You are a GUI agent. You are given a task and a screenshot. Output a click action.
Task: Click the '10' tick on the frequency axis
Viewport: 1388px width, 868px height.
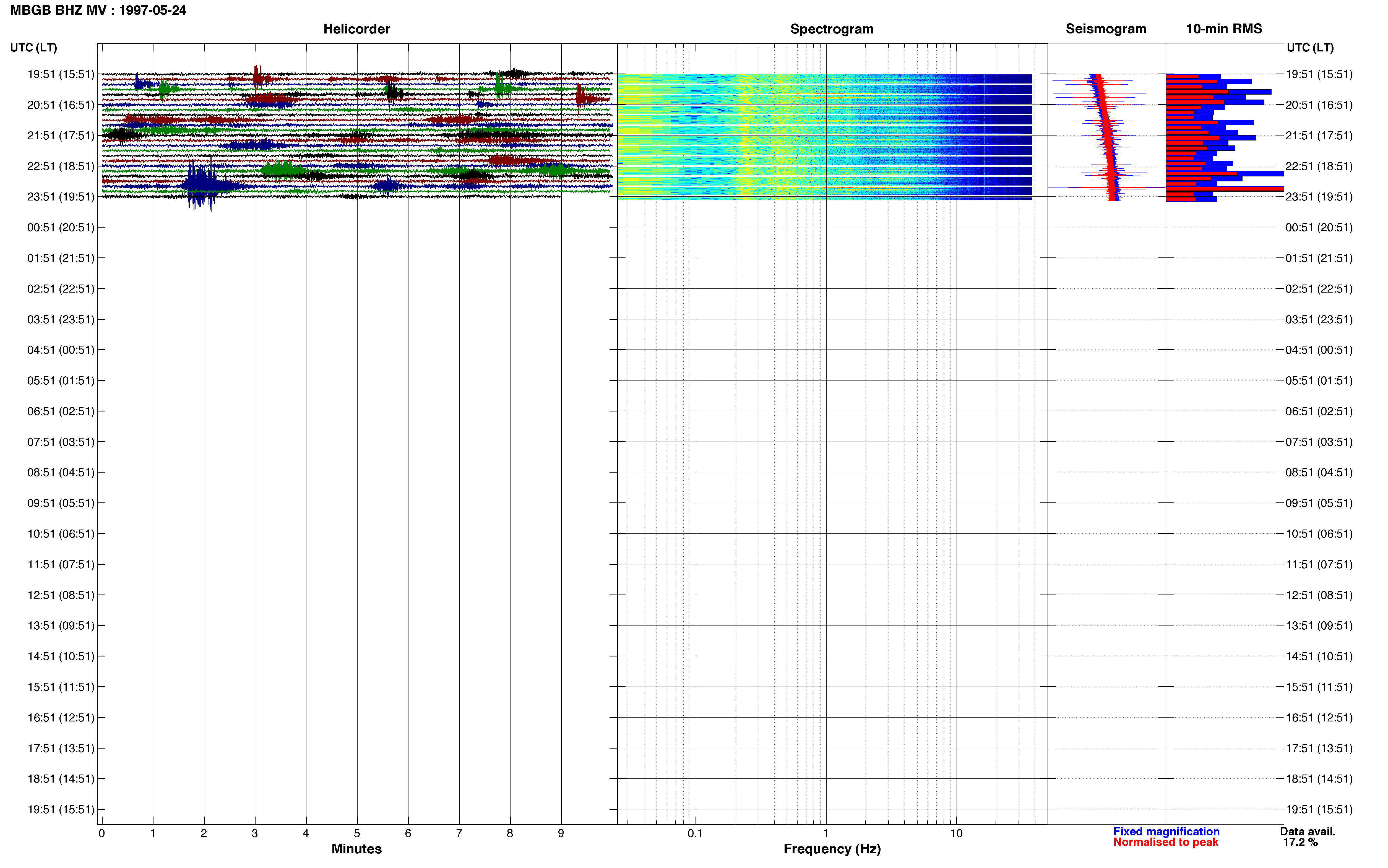point(956,833)
